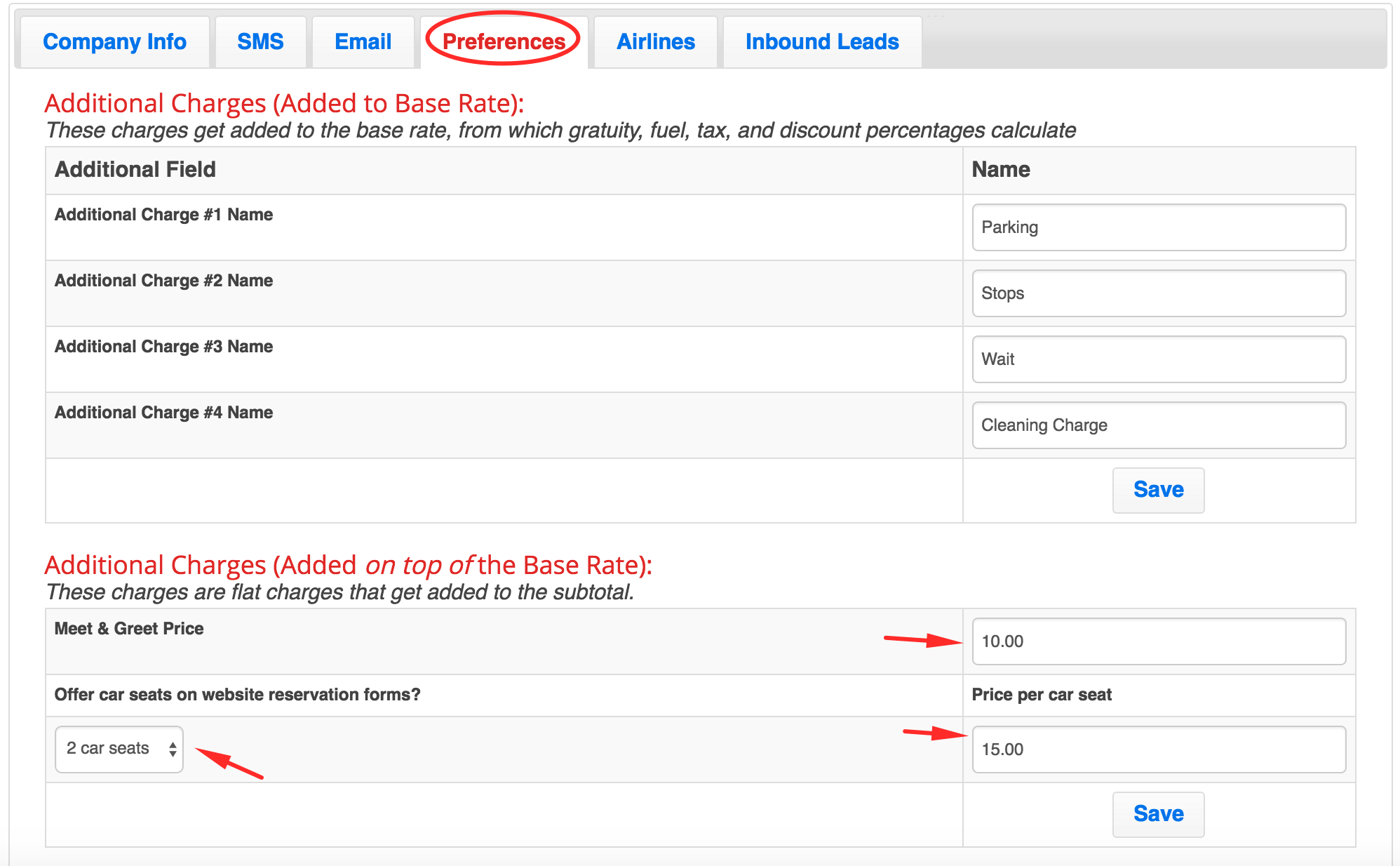
Task: Click the Additional Field column header
Action: tap(135, 170)
